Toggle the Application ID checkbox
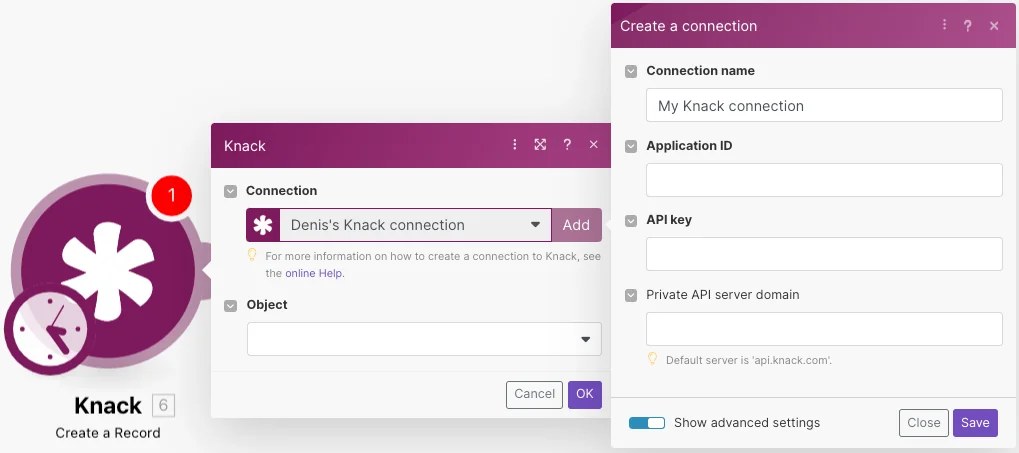This screenshot has width=1019, height=453. [x=631, y=147]
